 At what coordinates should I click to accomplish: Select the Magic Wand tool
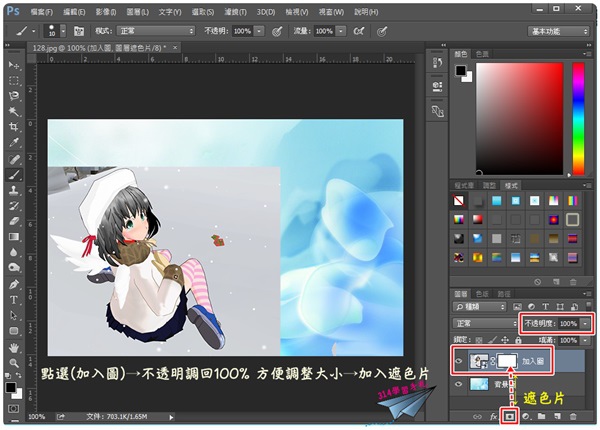tap(14, 111)
